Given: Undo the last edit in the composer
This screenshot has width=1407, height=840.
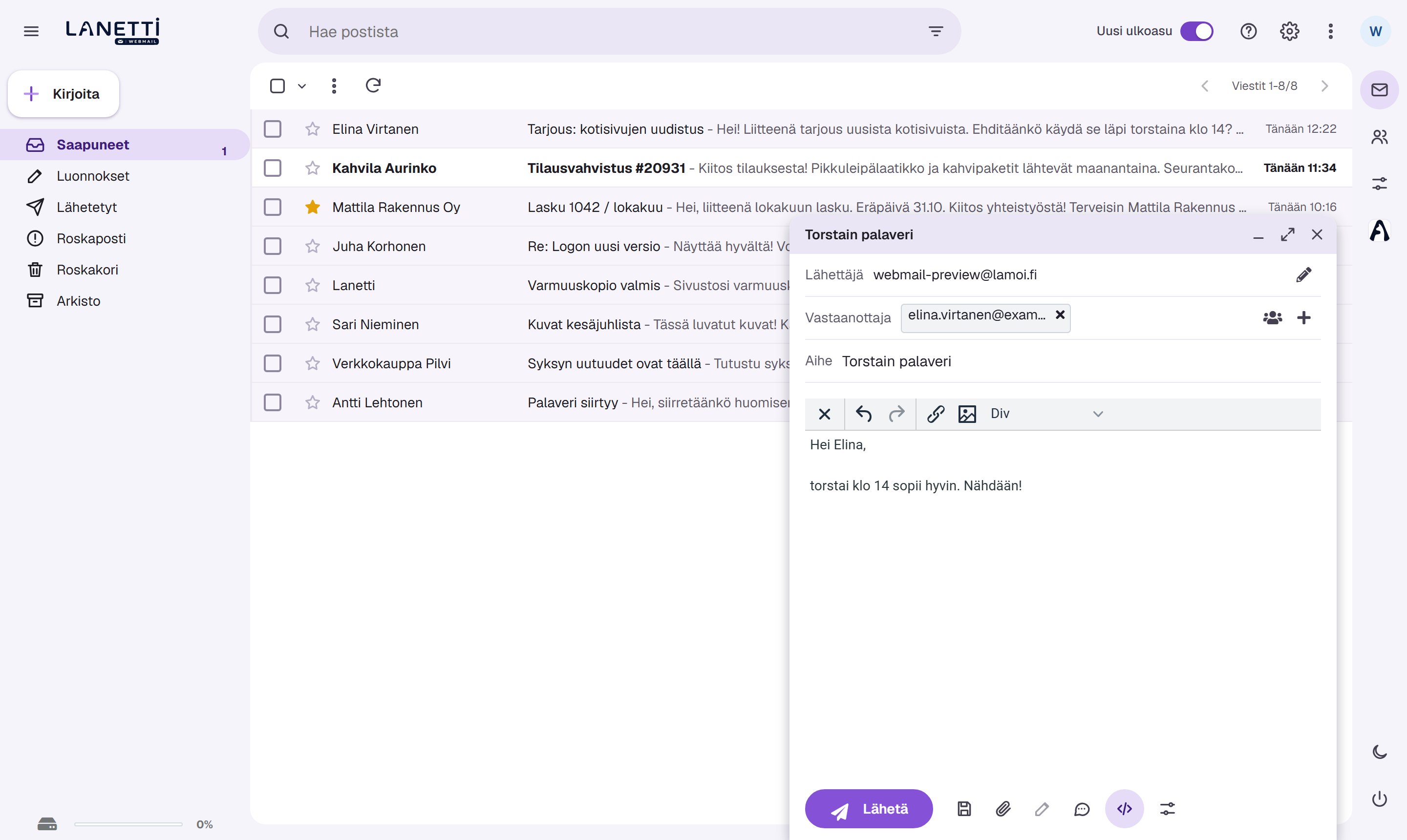Looking at the screenshot, I should 863,414.
